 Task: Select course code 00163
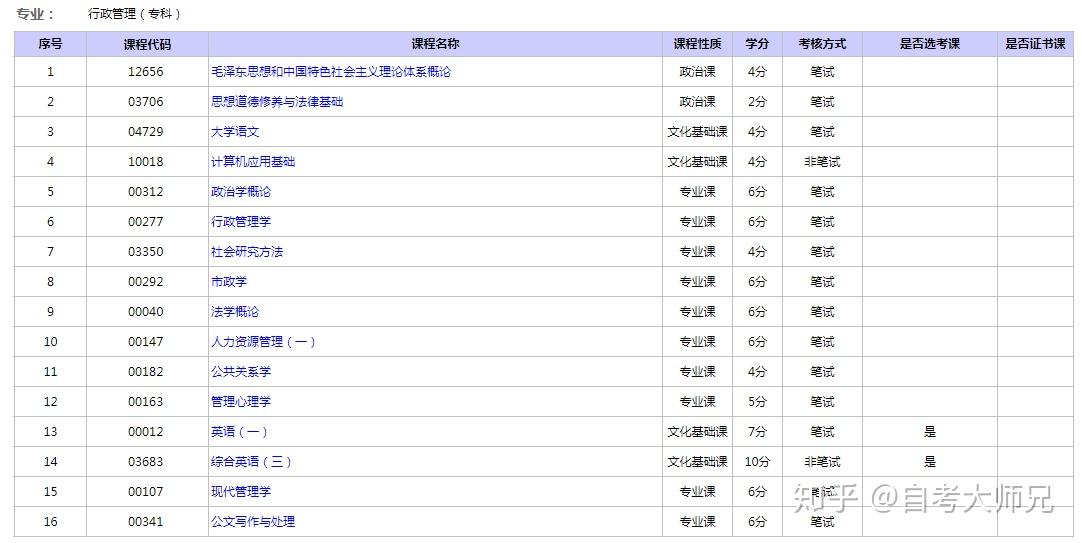[x=146, y=402]
